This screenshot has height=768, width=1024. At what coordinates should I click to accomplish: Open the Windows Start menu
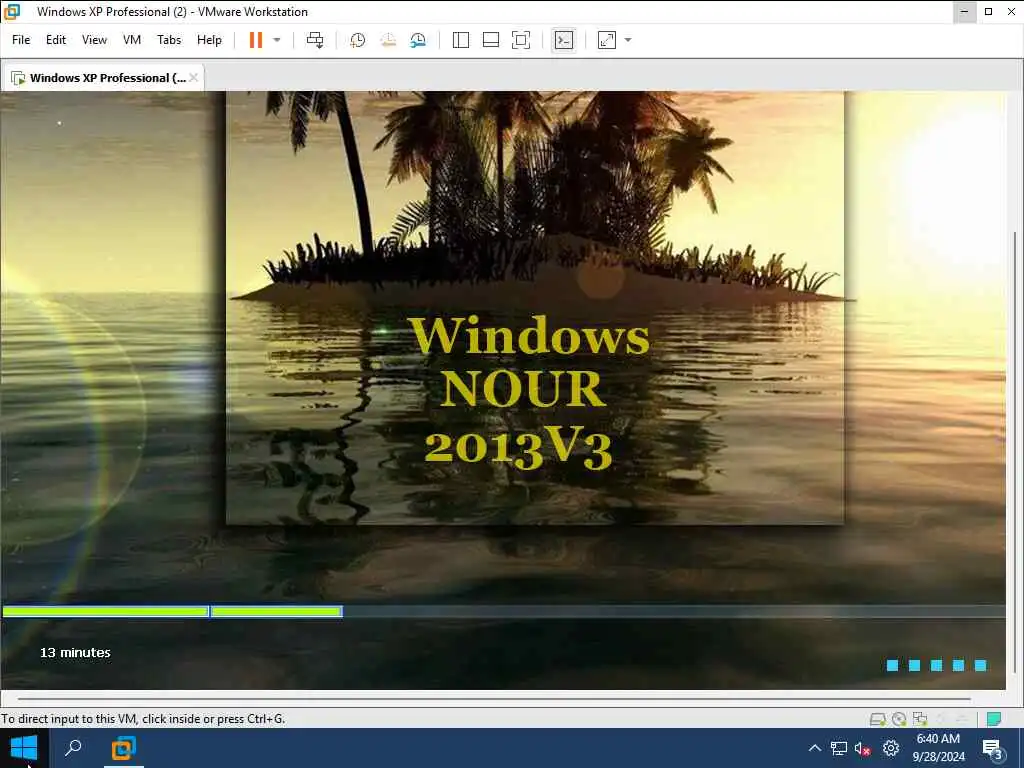tap(24, 748)
